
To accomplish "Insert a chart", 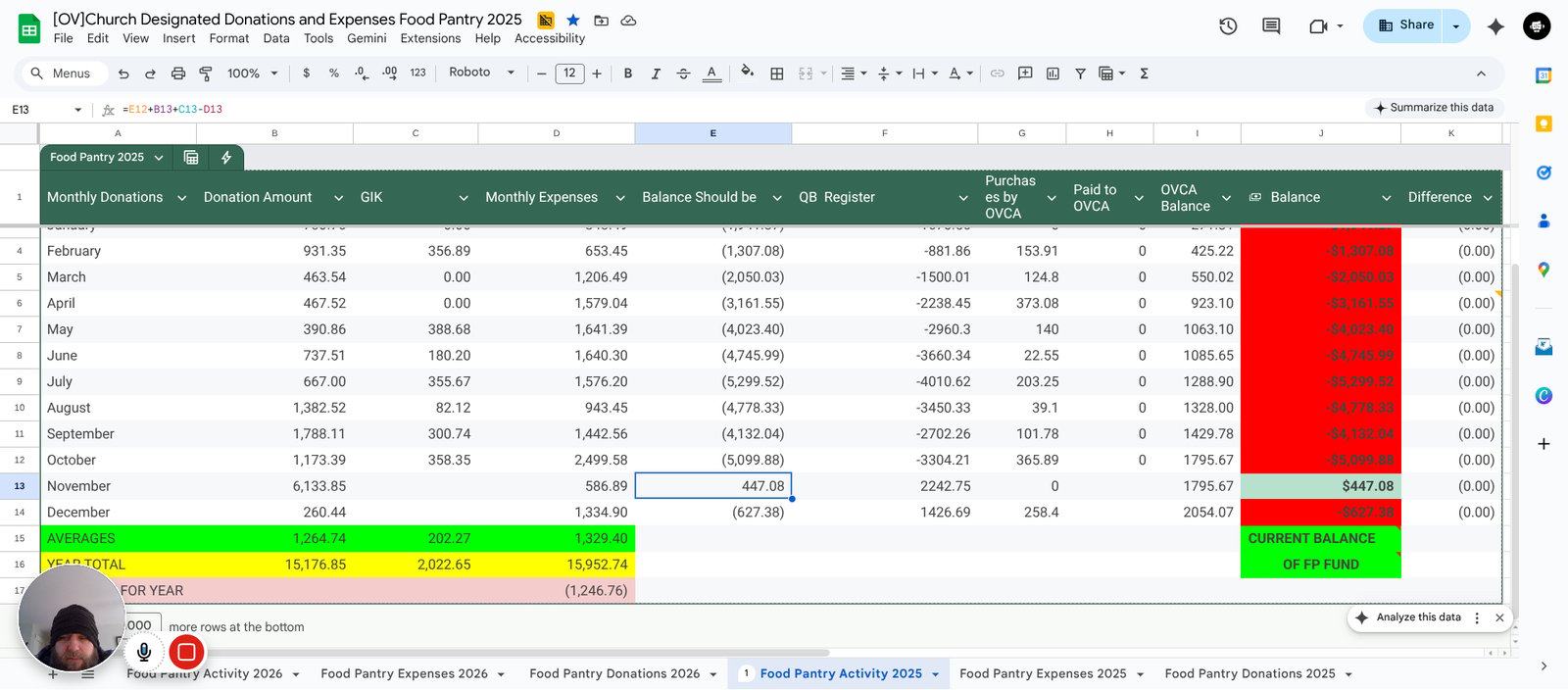I will pyautogui.click(x=1053, y=74).
